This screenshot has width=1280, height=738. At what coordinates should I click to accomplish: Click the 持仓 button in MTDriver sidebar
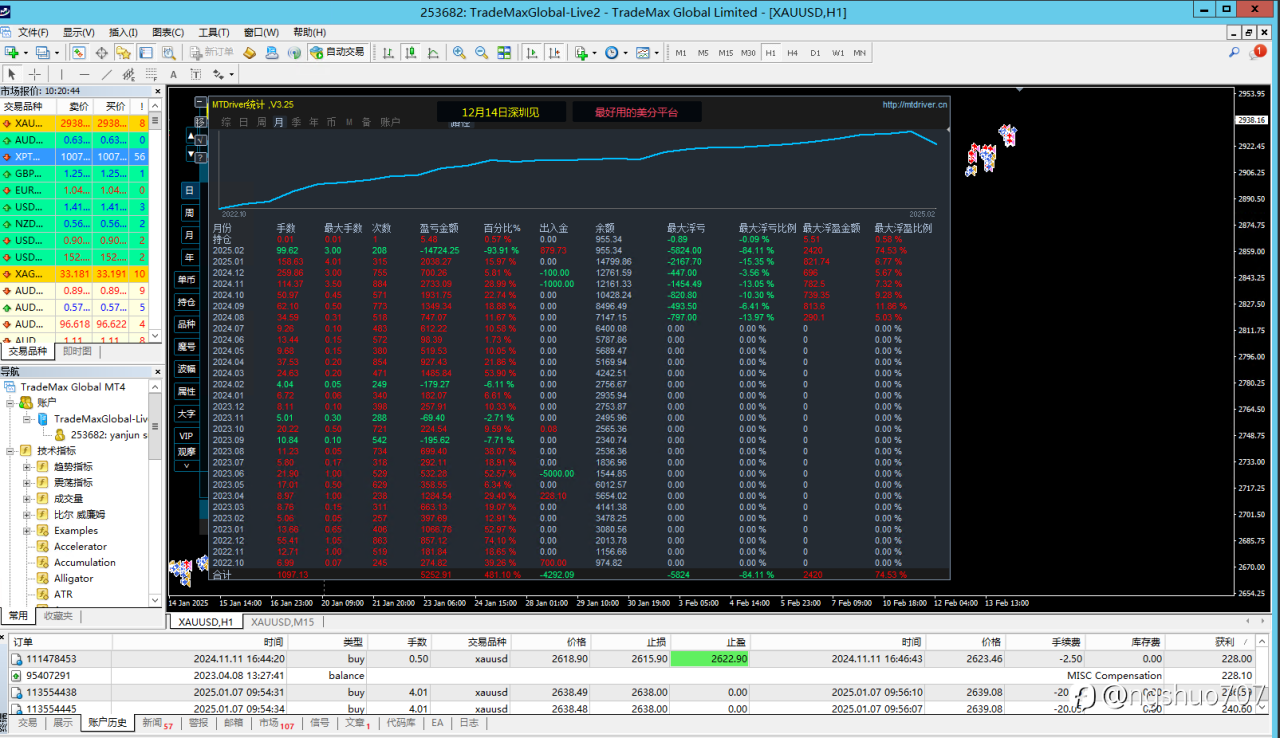click(x=187, y=302)
